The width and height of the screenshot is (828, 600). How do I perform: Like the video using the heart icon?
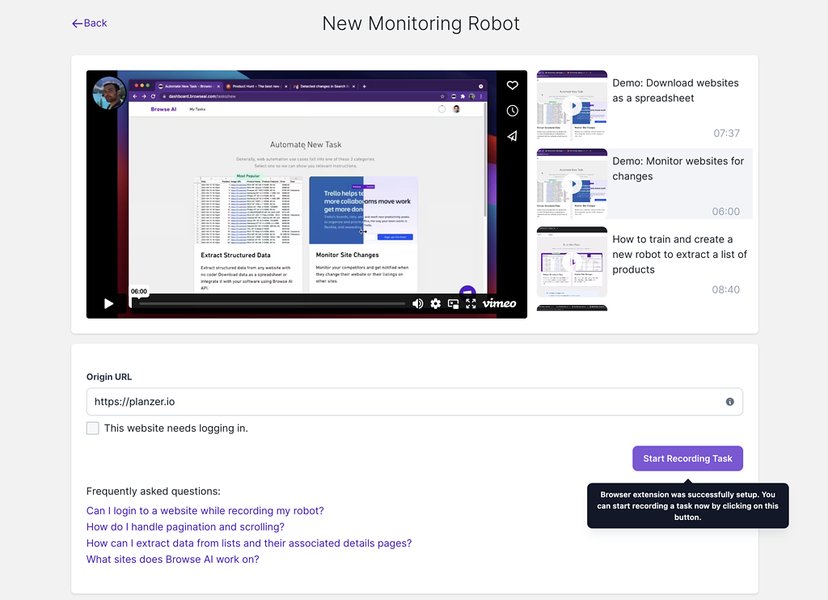(511, 85)
